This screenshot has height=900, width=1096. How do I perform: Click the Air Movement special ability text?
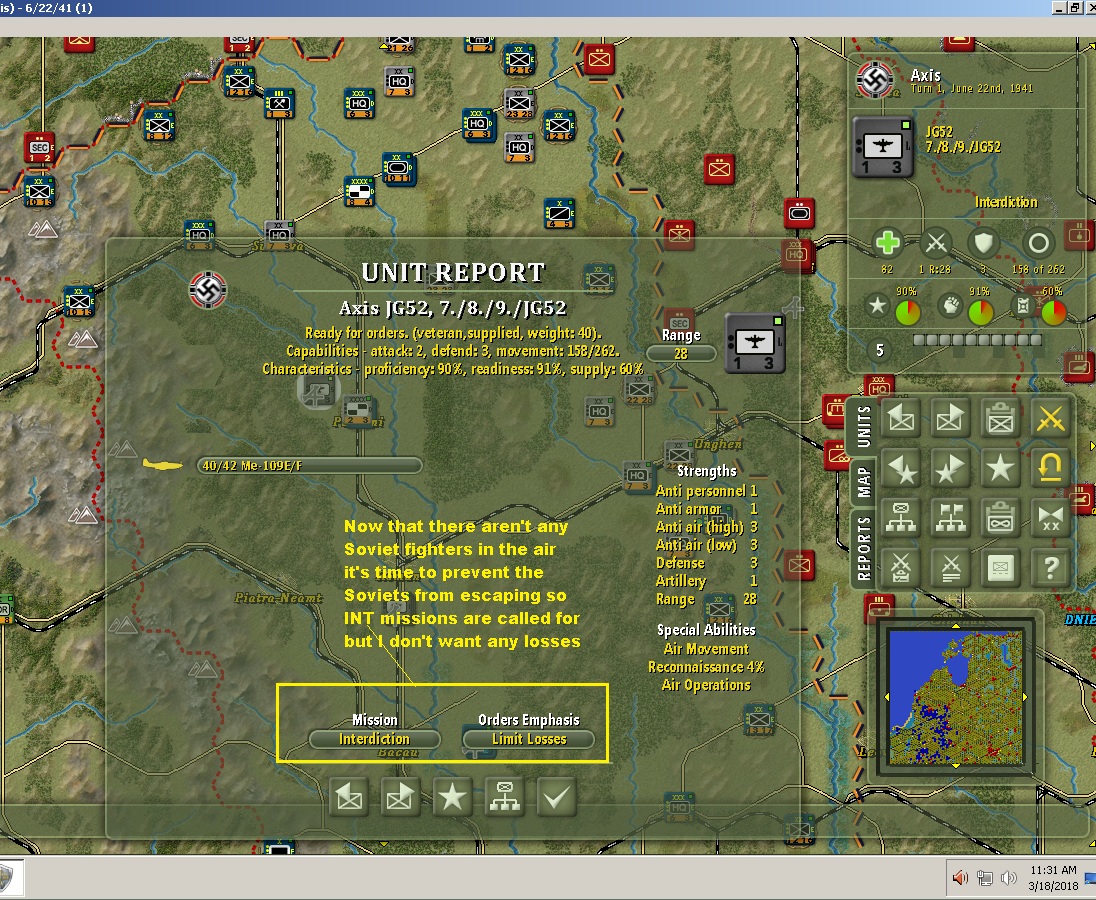[x=706, y=649]
